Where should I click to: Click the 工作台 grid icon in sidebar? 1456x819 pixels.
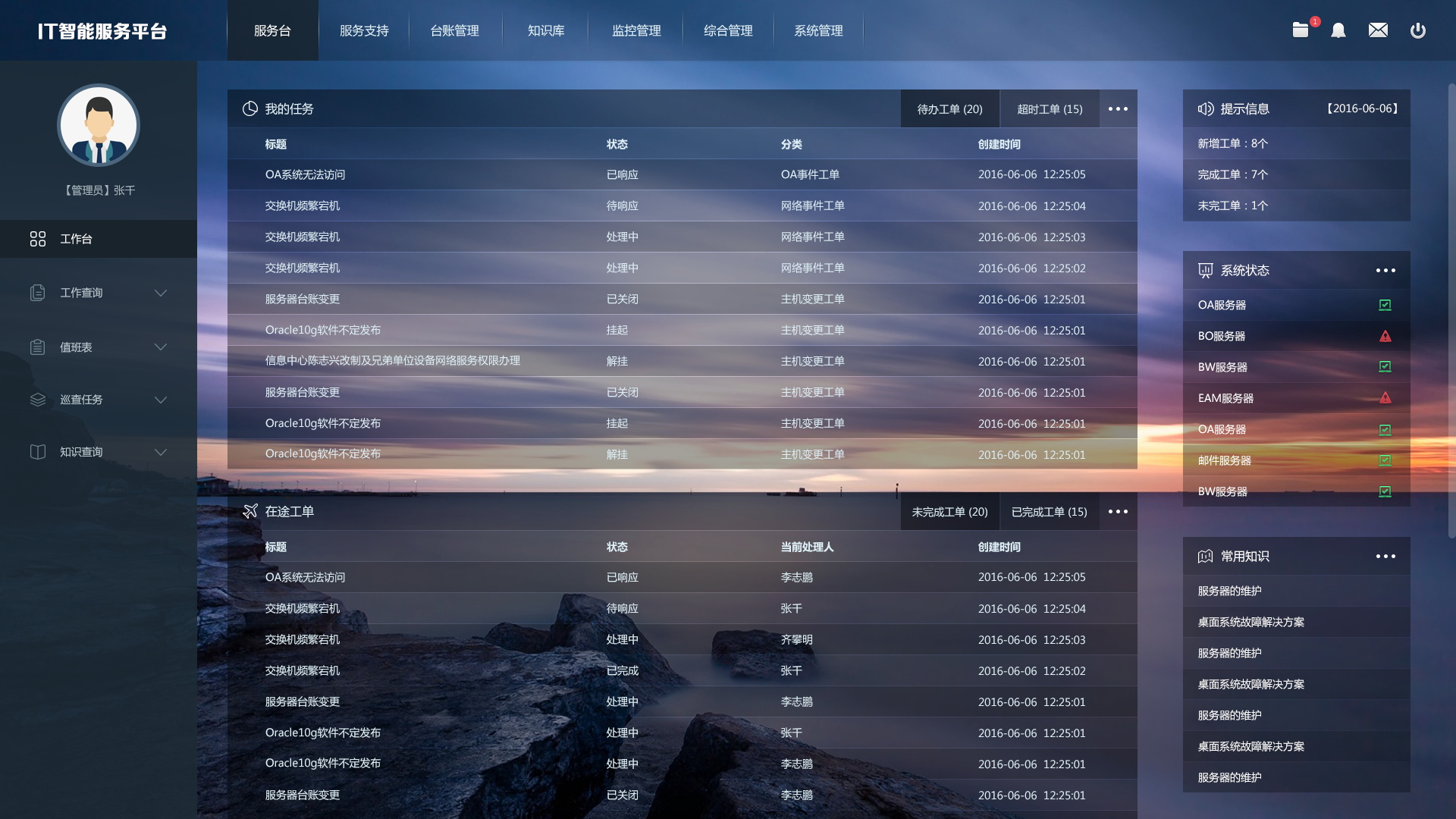[x=38, y=239]
